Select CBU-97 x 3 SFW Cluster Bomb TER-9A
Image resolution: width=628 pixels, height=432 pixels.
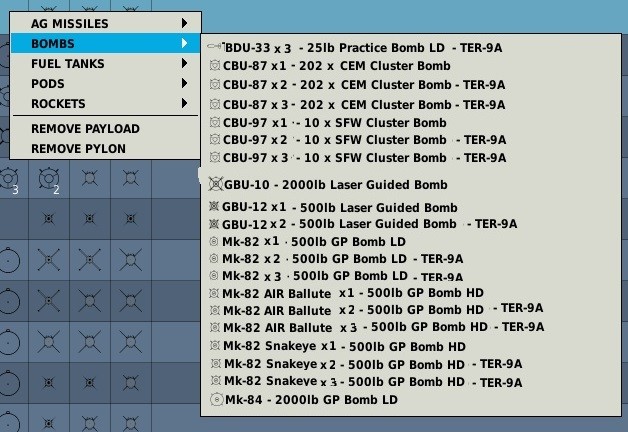pos(358,158)
